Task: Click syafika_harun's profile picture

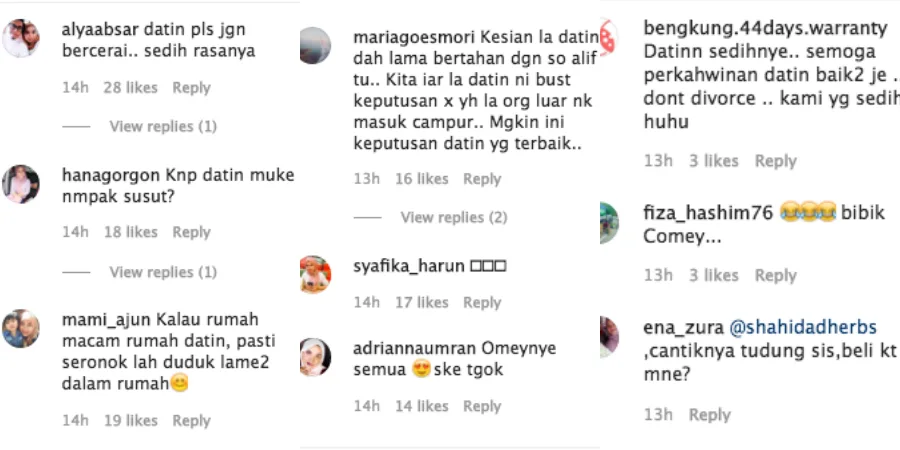Action: [x=315, y=274]
